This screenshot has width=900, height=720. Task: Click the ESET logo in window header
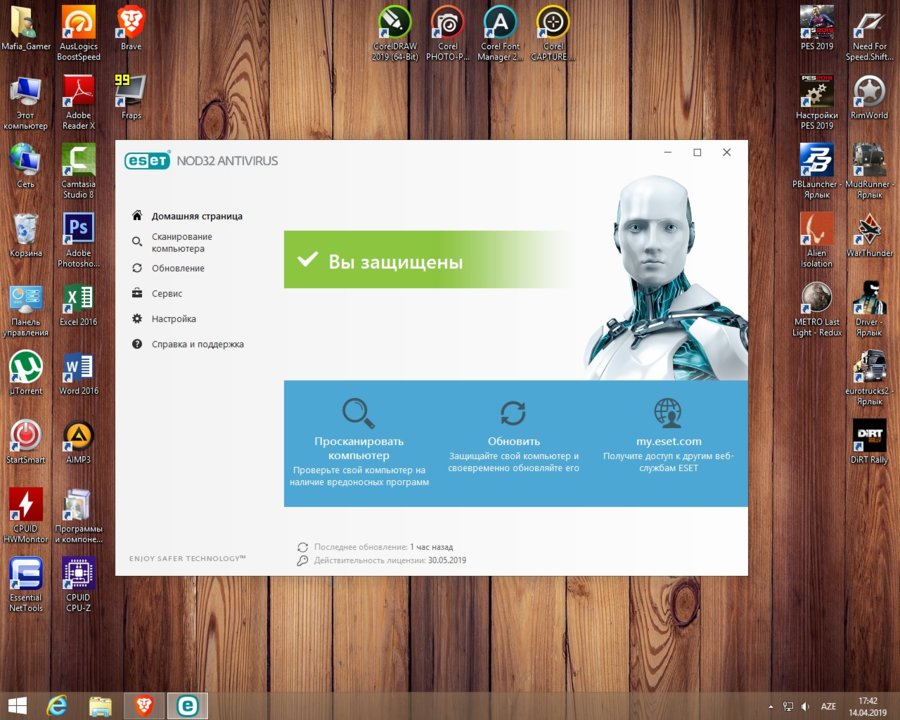coord(148,160)
